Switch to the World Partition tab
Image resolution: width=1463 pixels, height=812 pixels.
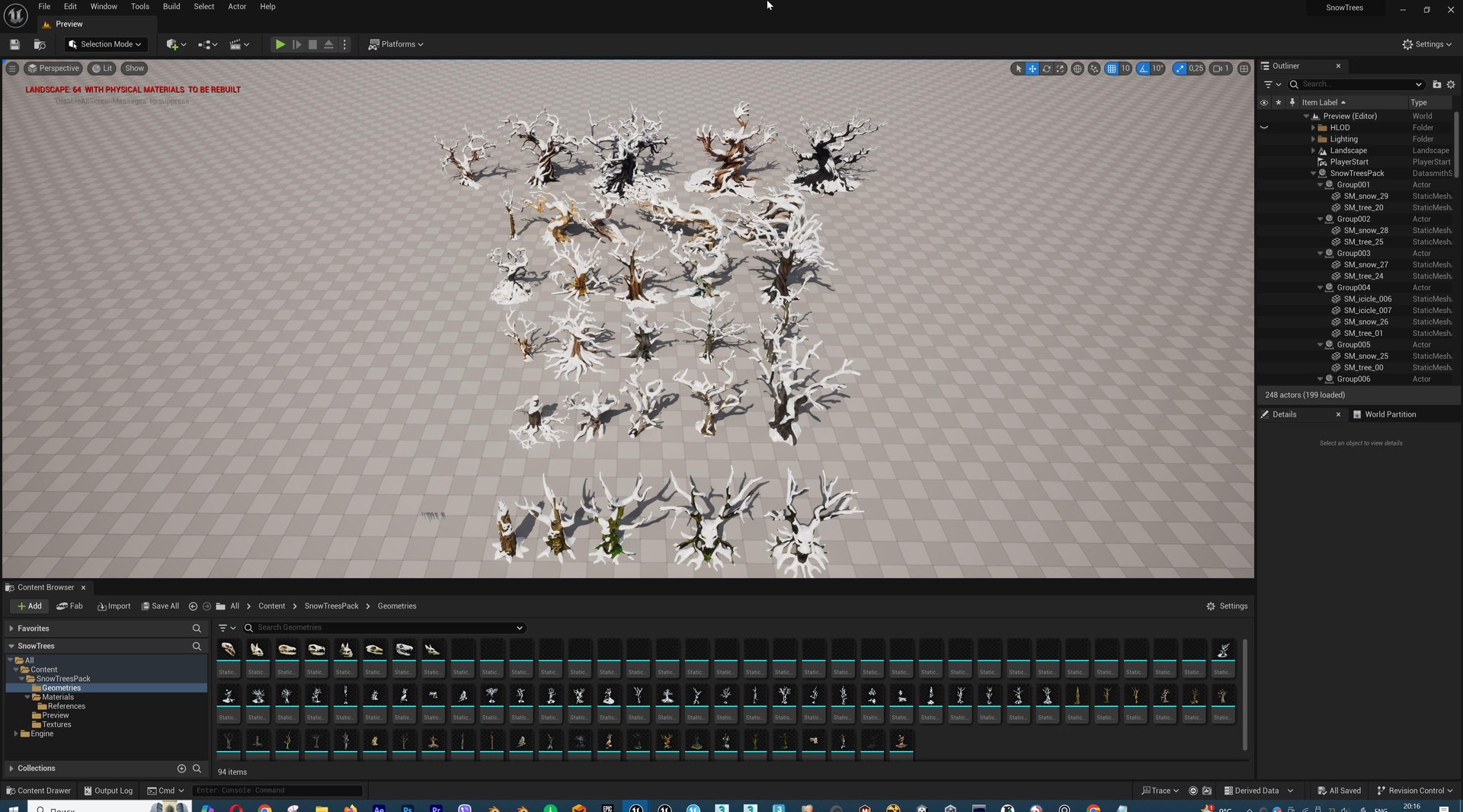(1384, 415)
